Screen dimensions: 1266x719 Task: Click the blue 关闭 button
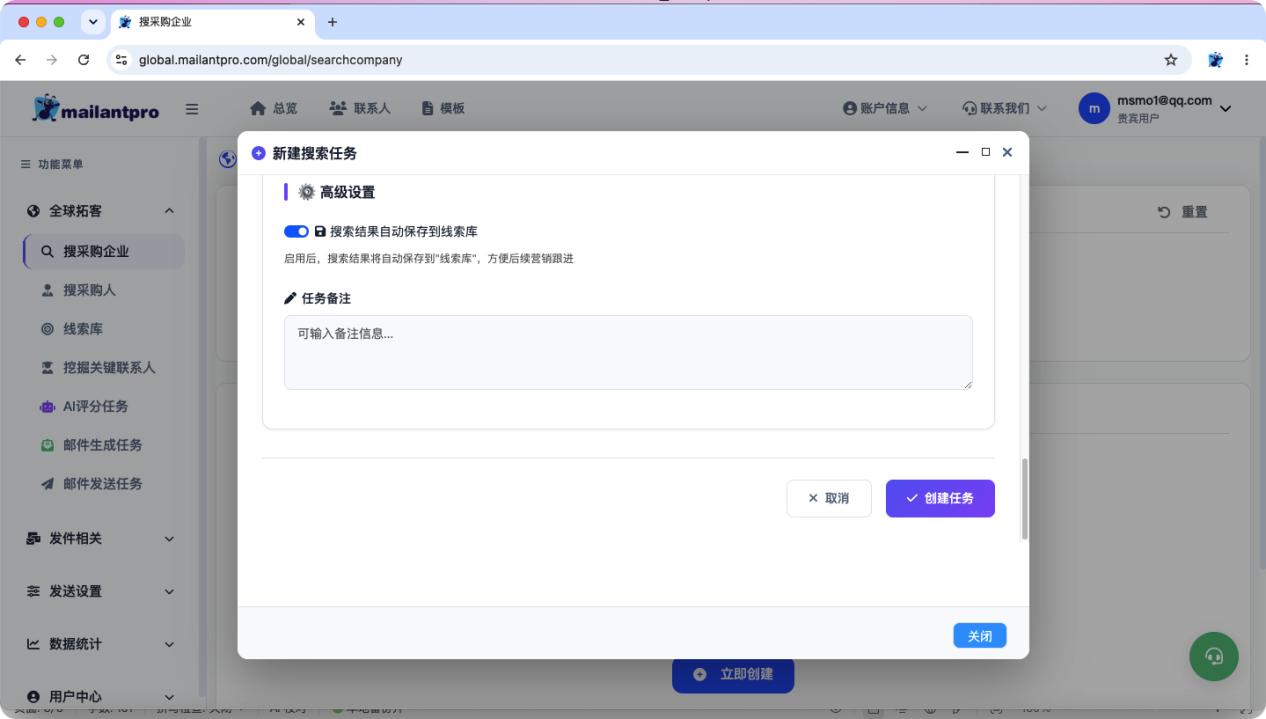click(980, 636)
